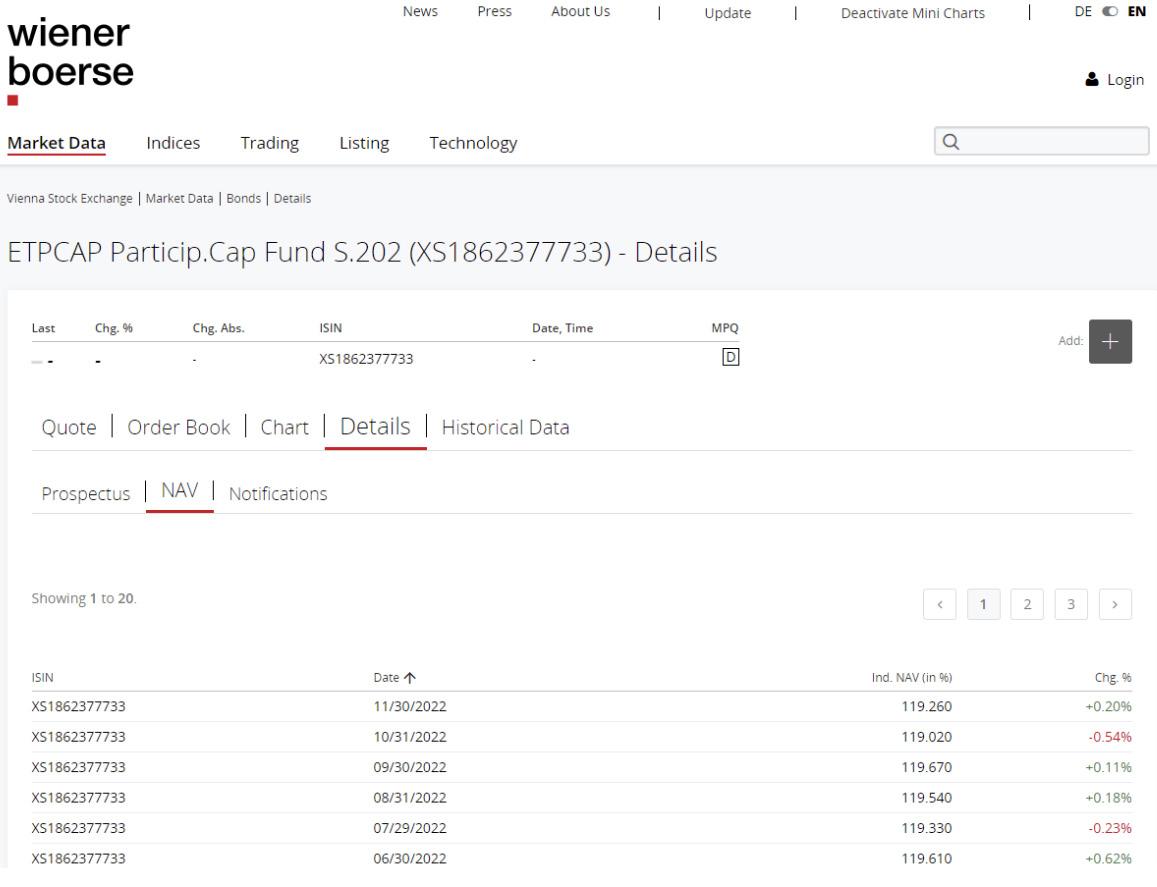Open Indices menu
1157x887 pixels.
point(173,143)
